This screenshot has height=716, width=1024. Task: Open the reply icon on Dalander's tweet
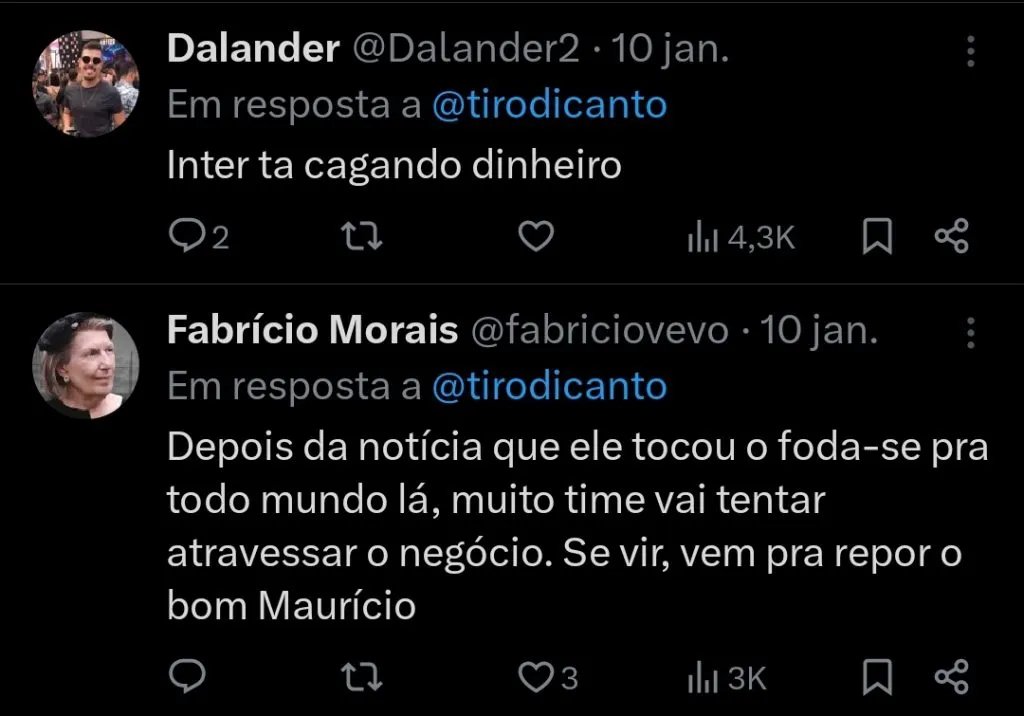[x=189, y=236]
